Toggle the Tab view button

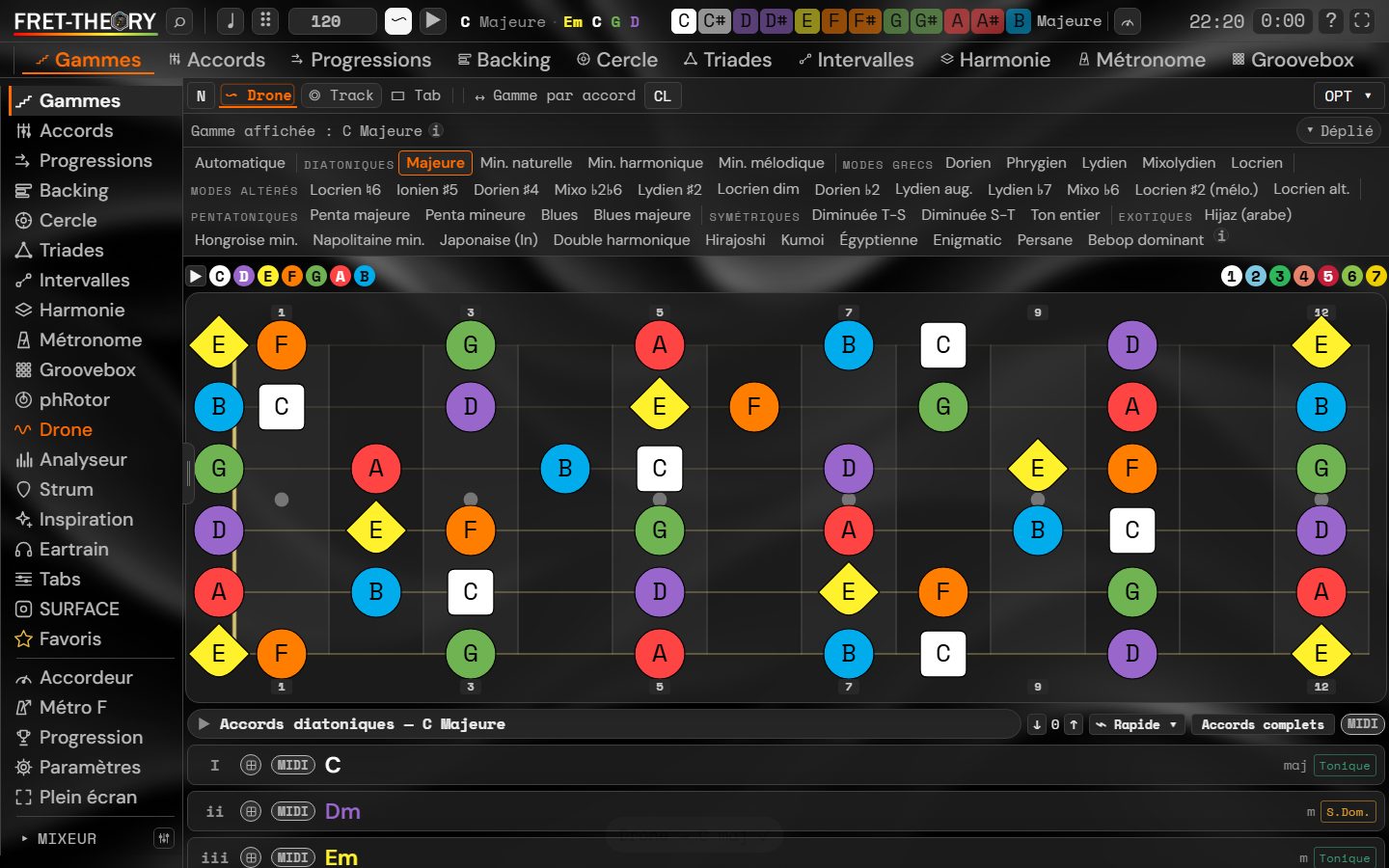tap(416, 95)
